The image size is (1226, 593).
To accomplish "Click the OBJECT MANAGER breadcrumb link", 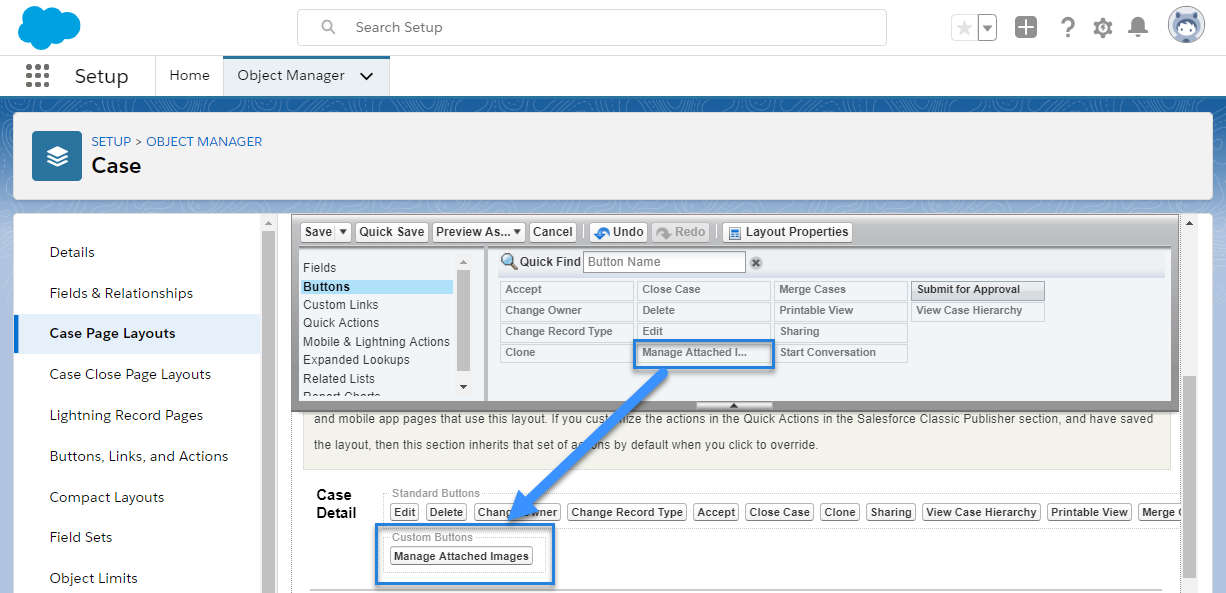I will 204,141.
